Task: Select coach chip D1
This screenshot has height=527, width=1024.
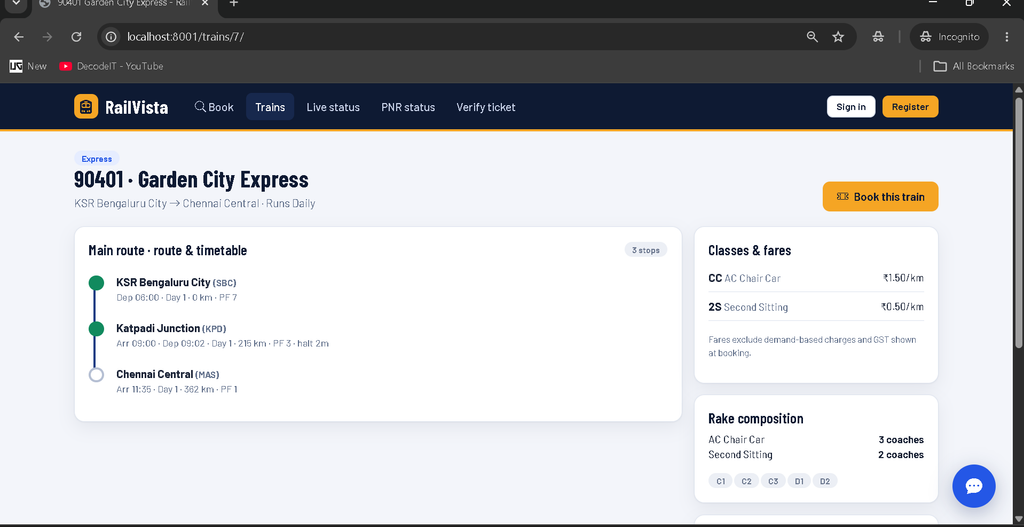Action: (799, 481)
